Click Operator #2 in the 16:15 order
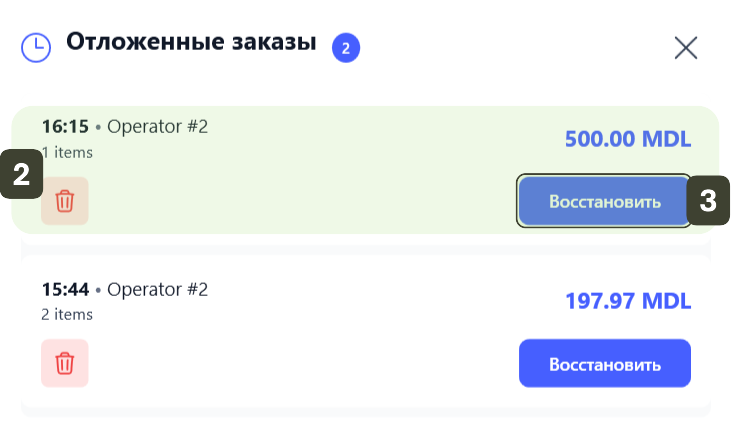The image size is (731, 441). tap(157, 127)
